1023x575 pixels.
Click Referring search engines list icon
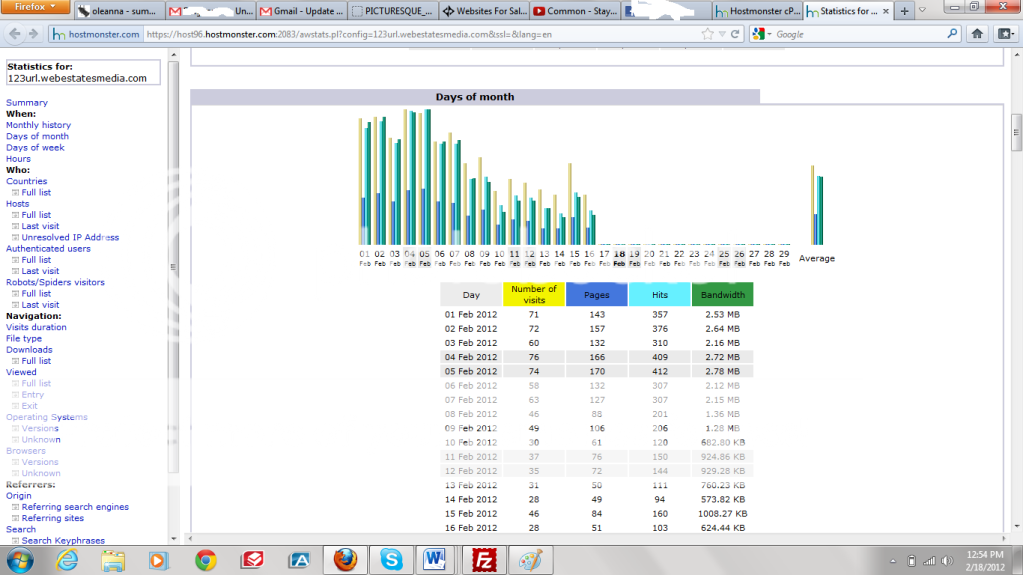[15, 507]
